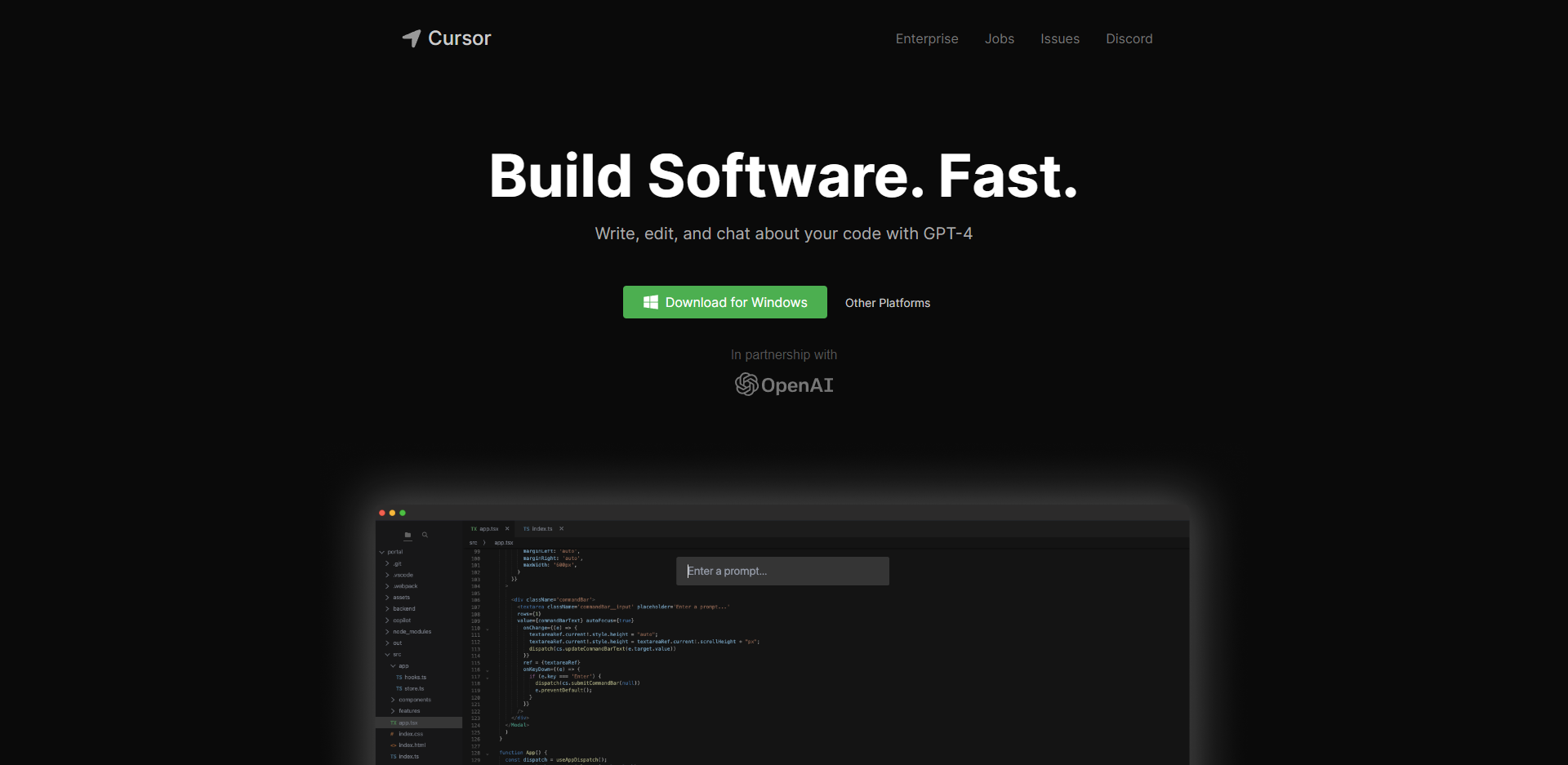Screen dimensions: 1568x765
Task: Click the GPT-4 tagline text
Action: pyautogui.click(x=784, y=234)
